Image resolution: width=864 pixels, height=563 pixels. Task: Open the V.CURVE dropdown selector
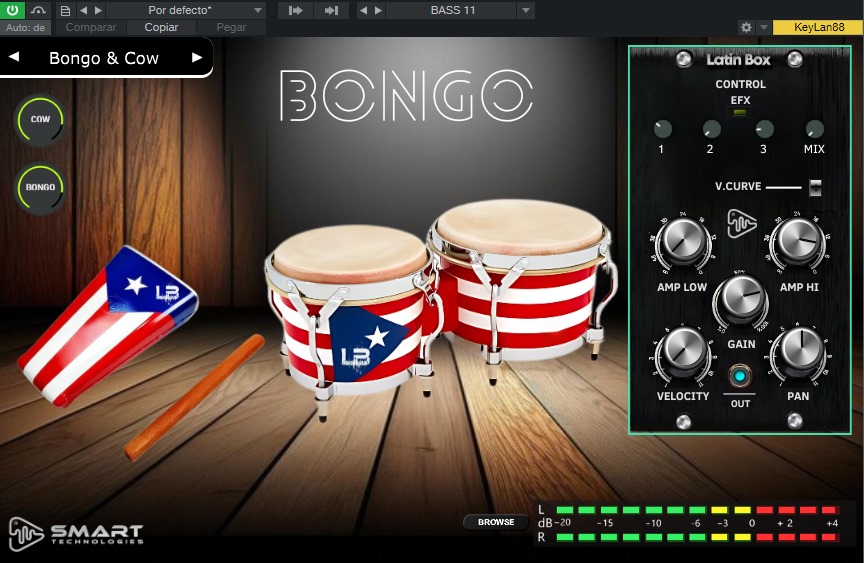(815, 187)
